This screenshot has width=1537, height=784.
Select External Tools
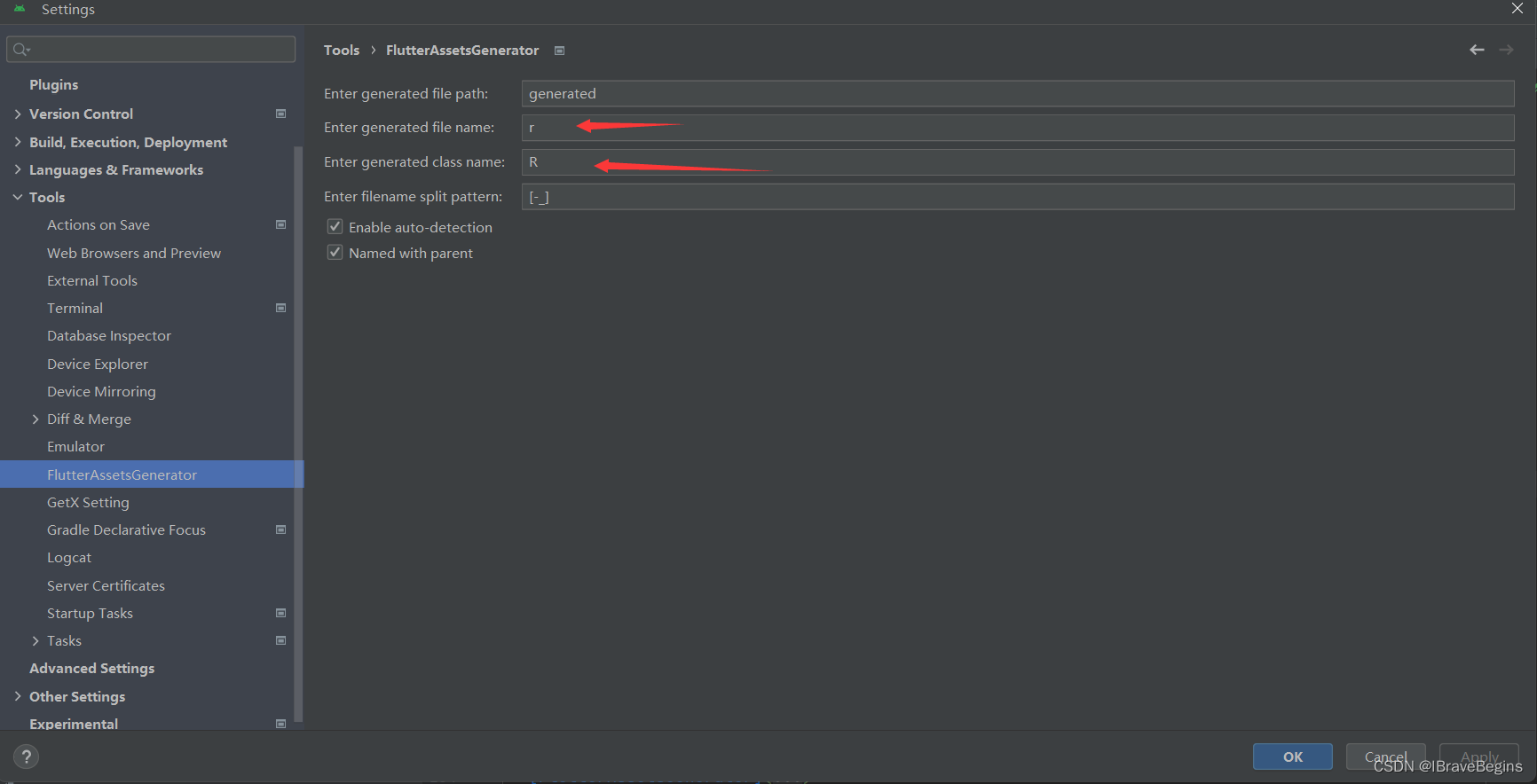tap(92, 280)
